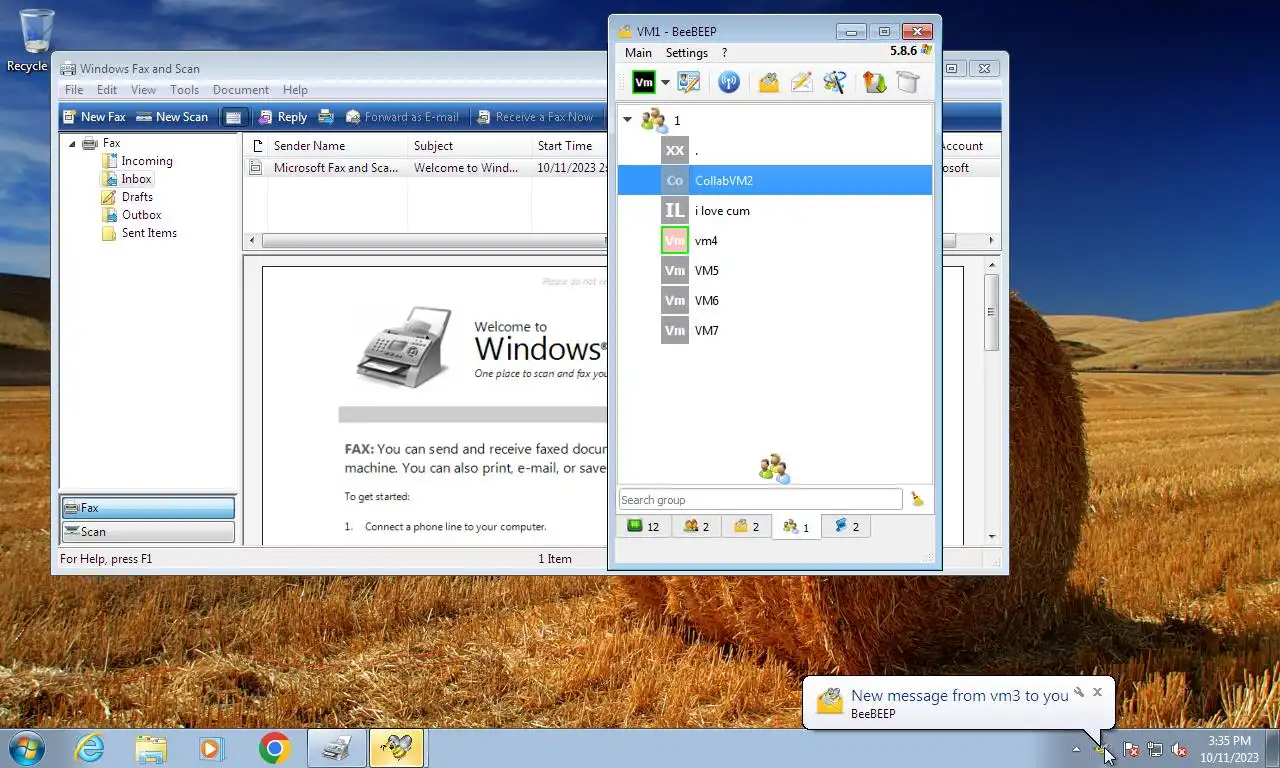Open Help menu in Windows Fax and Scan
The height and width of the screenshot is (768, 1280).
295,90
